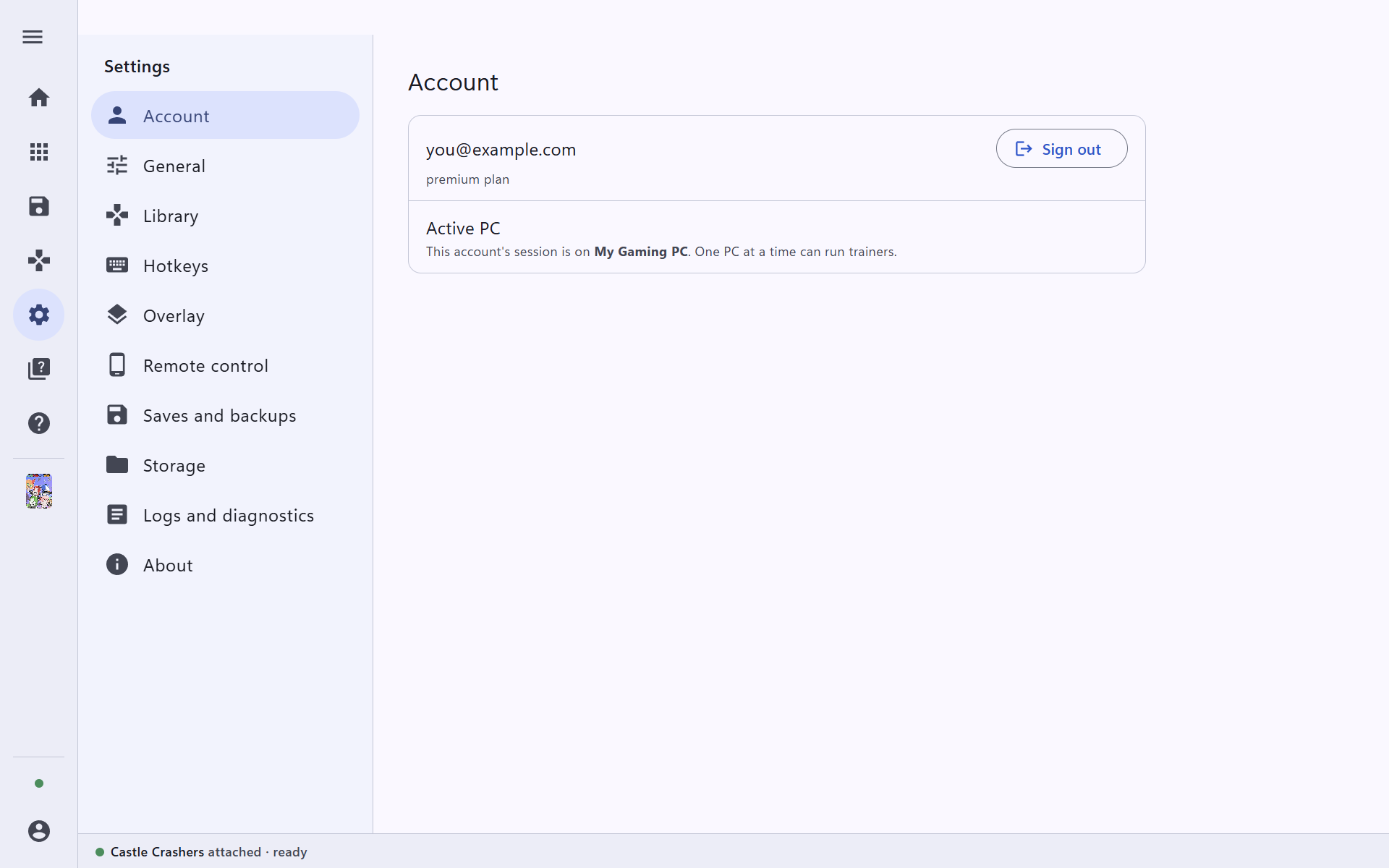The image size is (1389, 868).
Task: Go to Home in the left rail
Action: [x=39, y=98]
